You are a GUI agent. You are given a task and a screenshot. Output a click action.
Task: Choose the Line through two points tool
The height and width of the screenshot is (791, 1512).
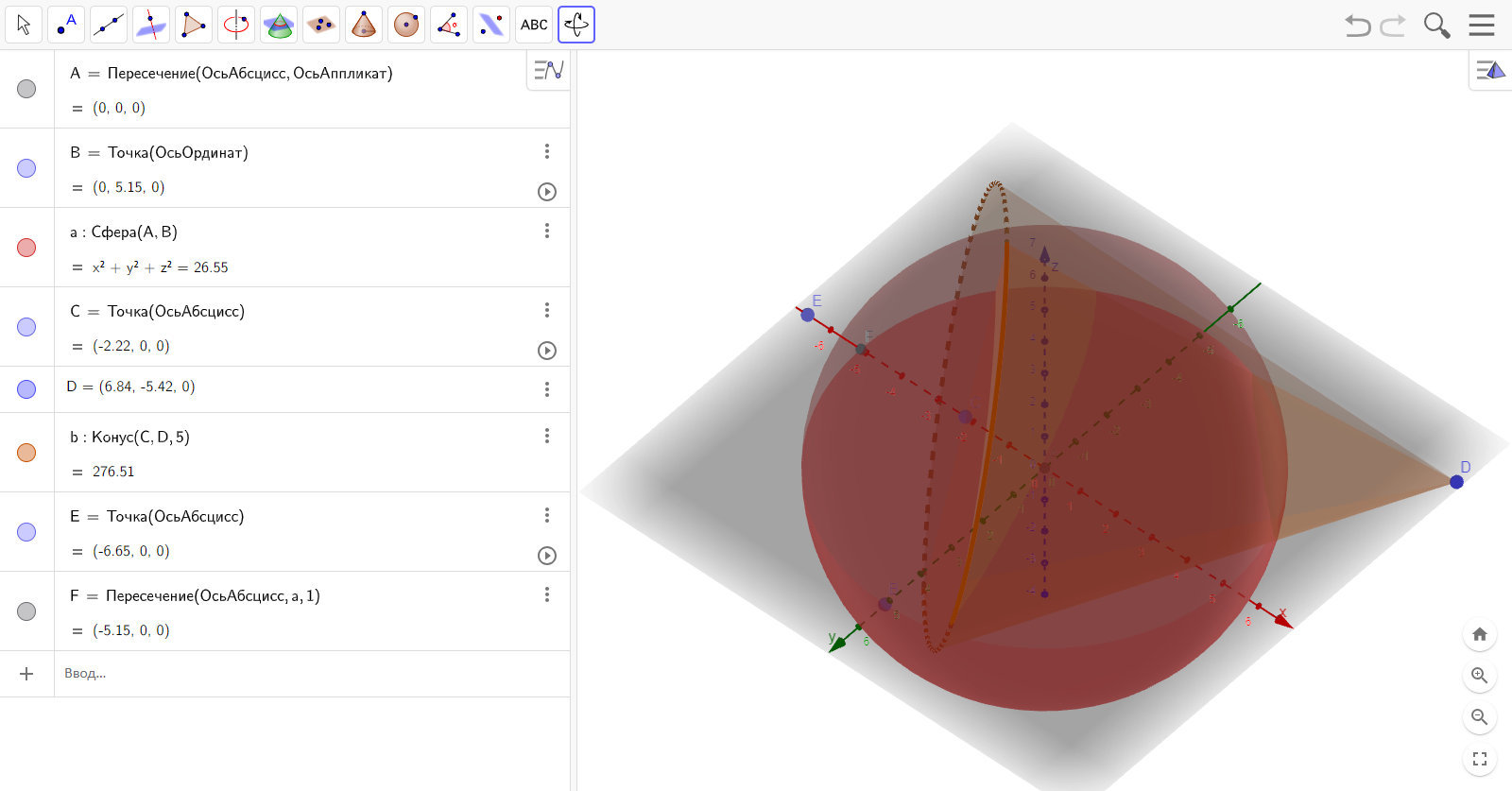click(109, 25)
